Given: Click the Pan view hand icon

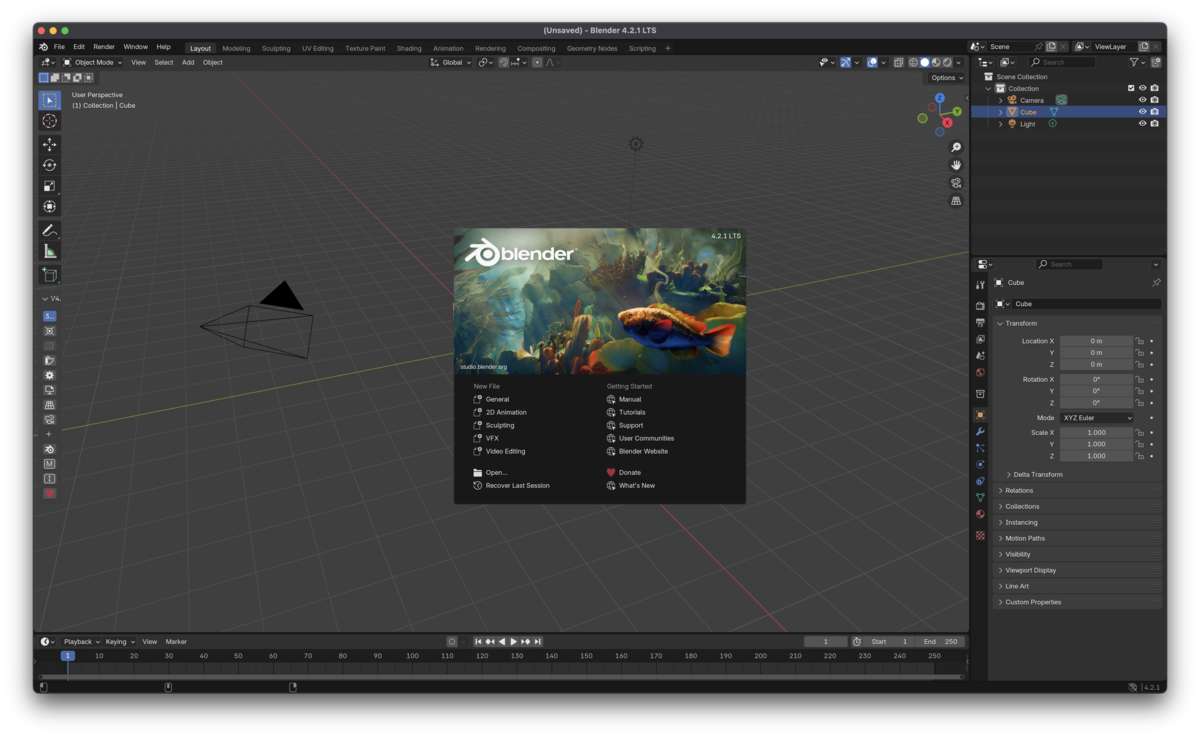Looking at the screenshot, I should pyautogui.click(x=956, y=165).
